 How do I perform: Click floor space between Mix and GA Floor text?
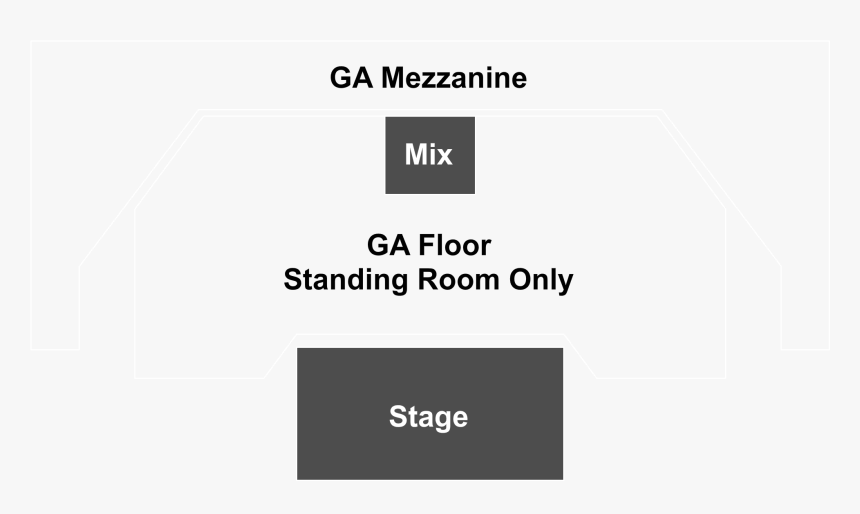pos(430,213)
